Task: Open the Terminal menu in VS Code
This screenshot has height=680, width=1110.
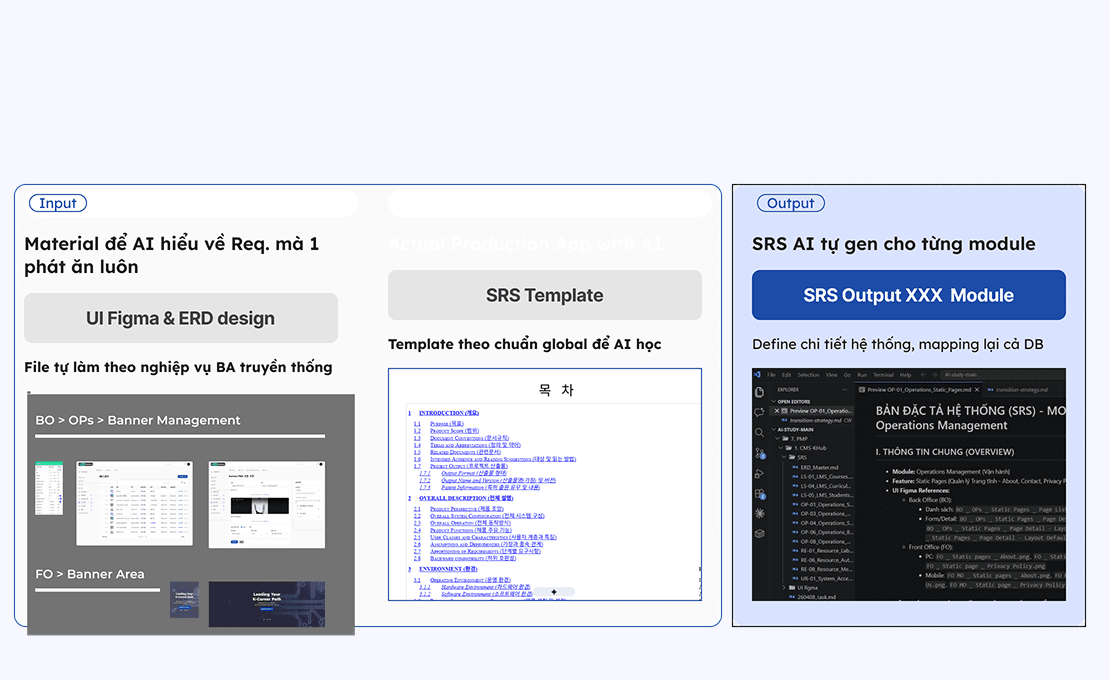Action: [883, 375]
